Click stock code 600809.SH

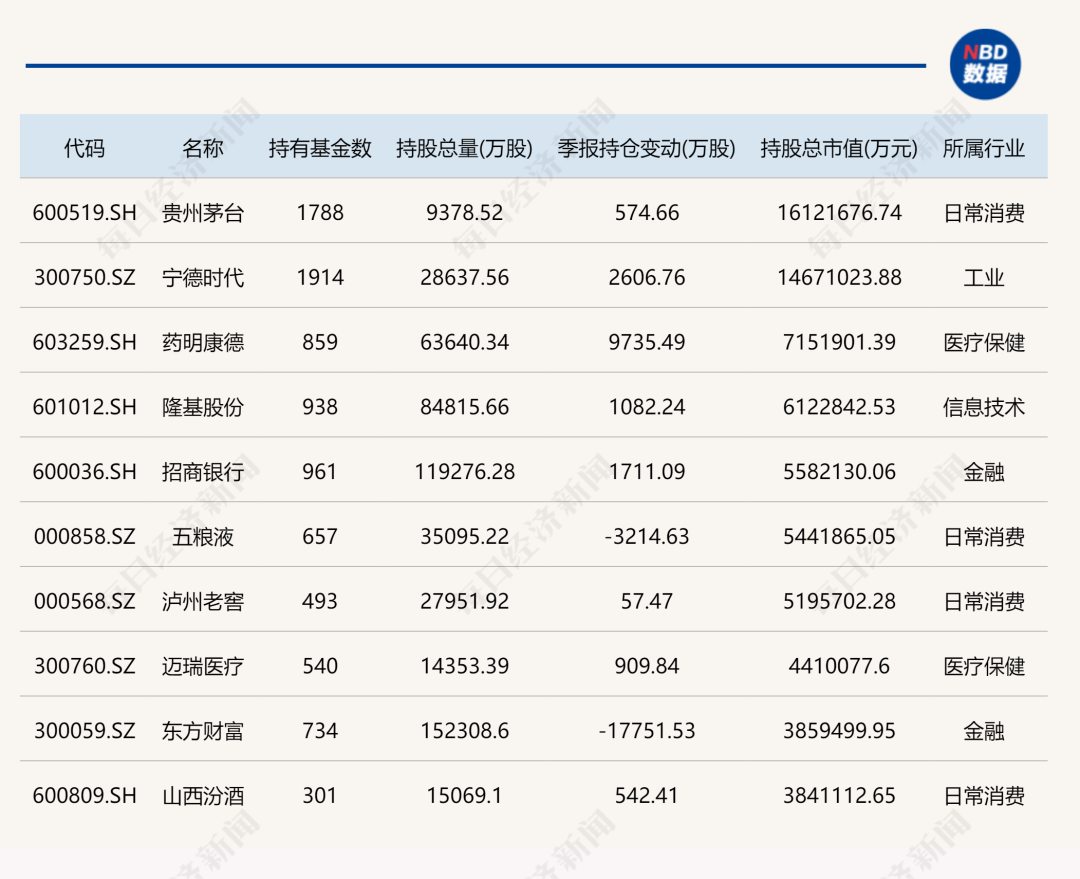point(85,796)
